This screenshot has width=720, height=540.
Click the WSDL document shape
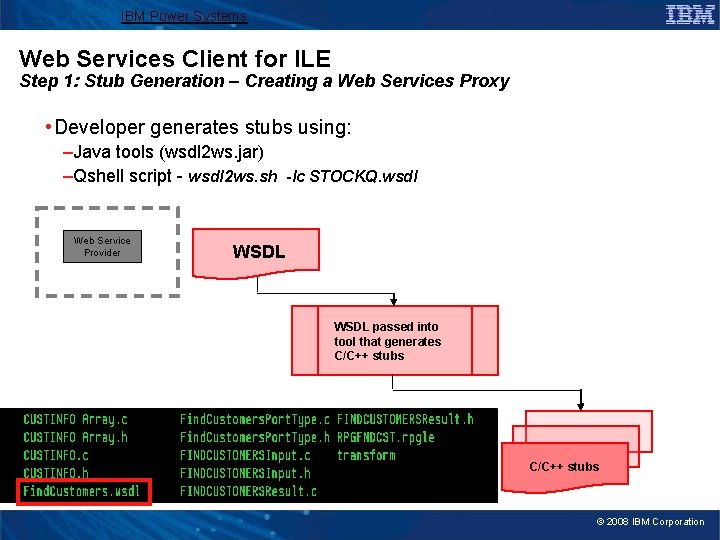tap(256, 253)
